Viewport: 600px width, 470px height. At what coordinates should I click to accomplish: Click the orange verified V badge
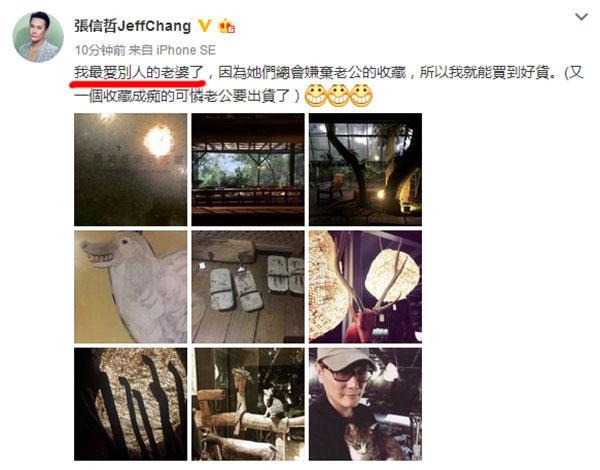(x=204, y=26)
